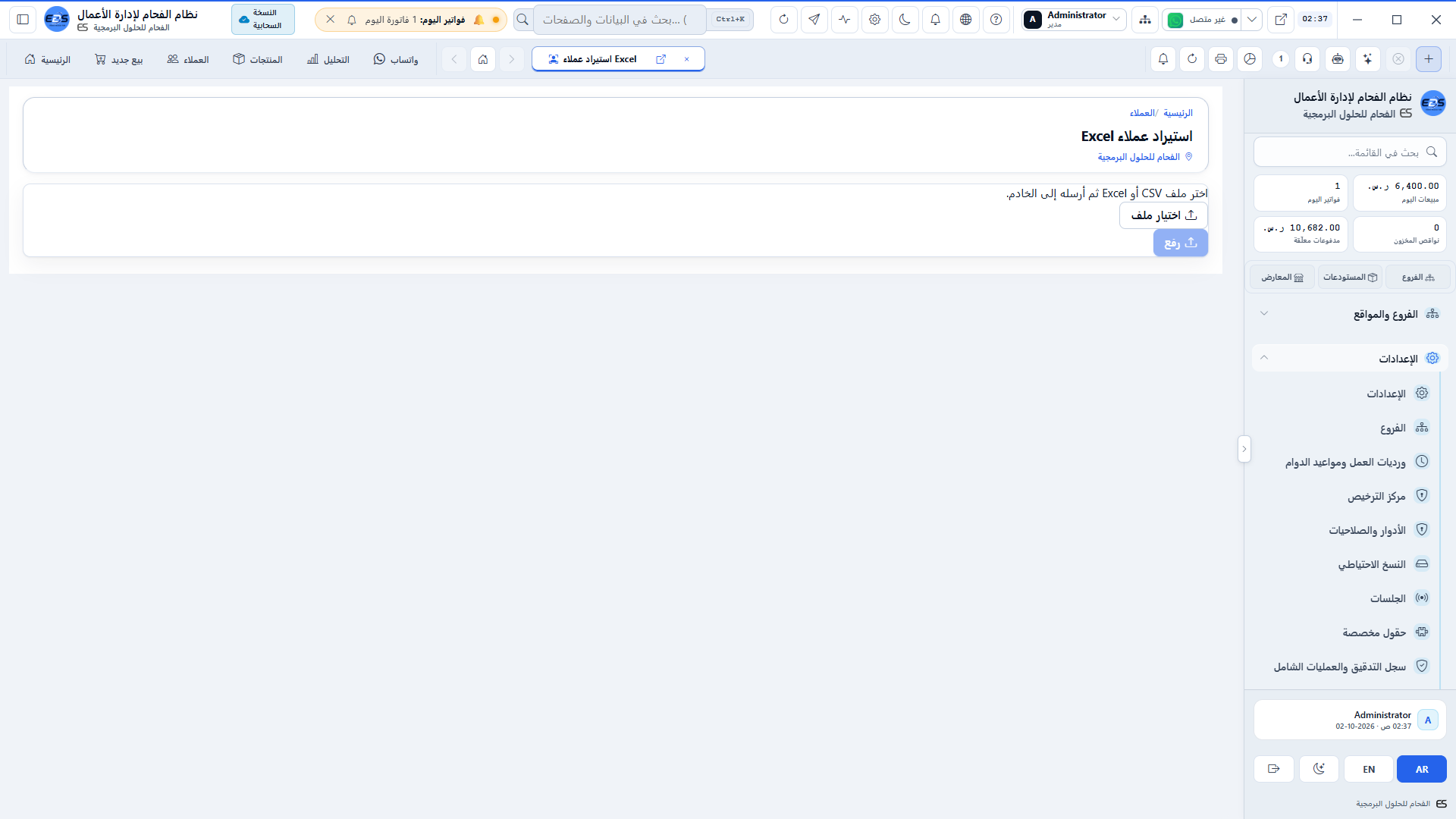Open the headset support icon

point(1308,59)
